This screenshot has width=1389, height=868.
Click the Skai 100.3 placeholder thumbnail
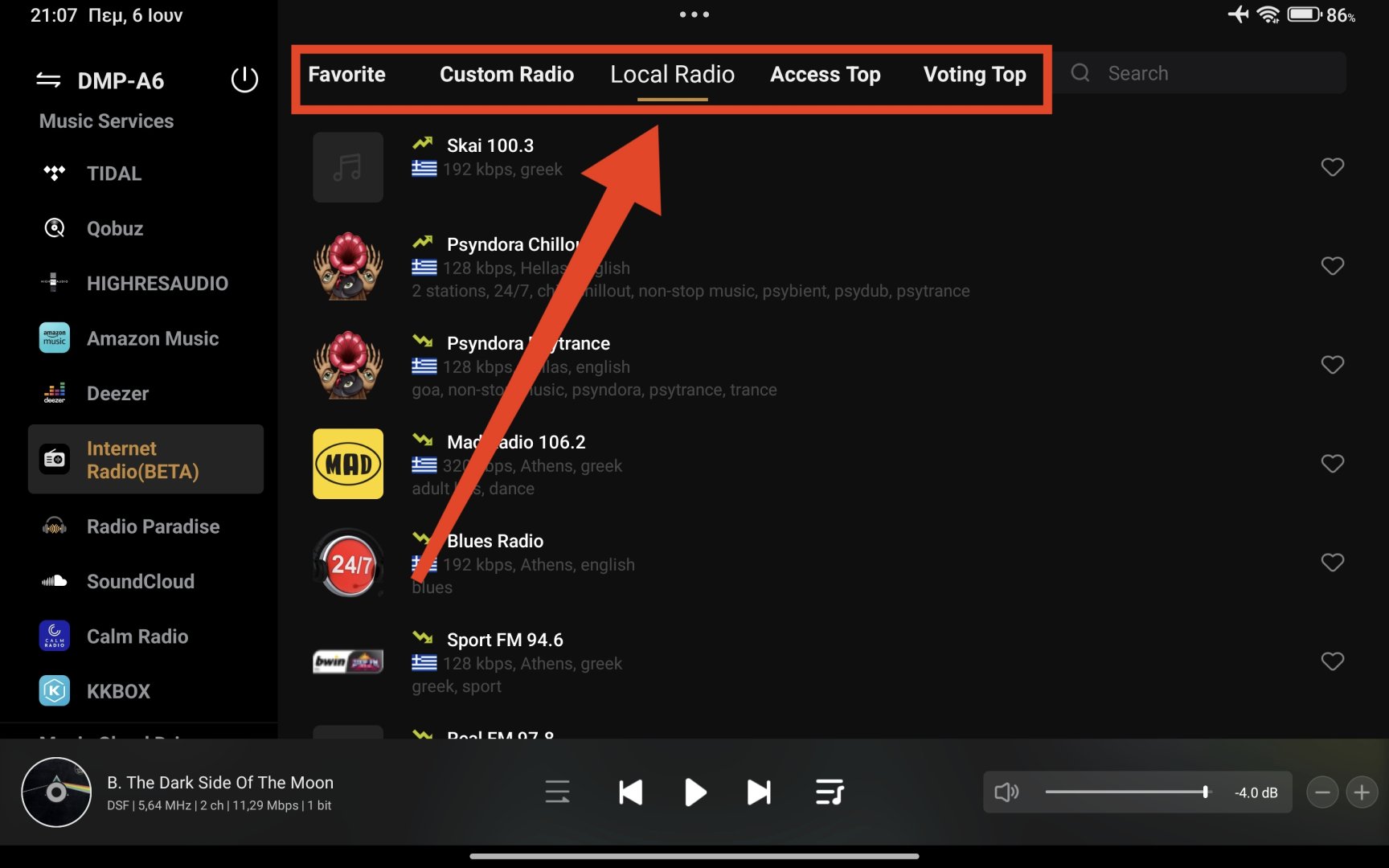[x=348, y=167]
